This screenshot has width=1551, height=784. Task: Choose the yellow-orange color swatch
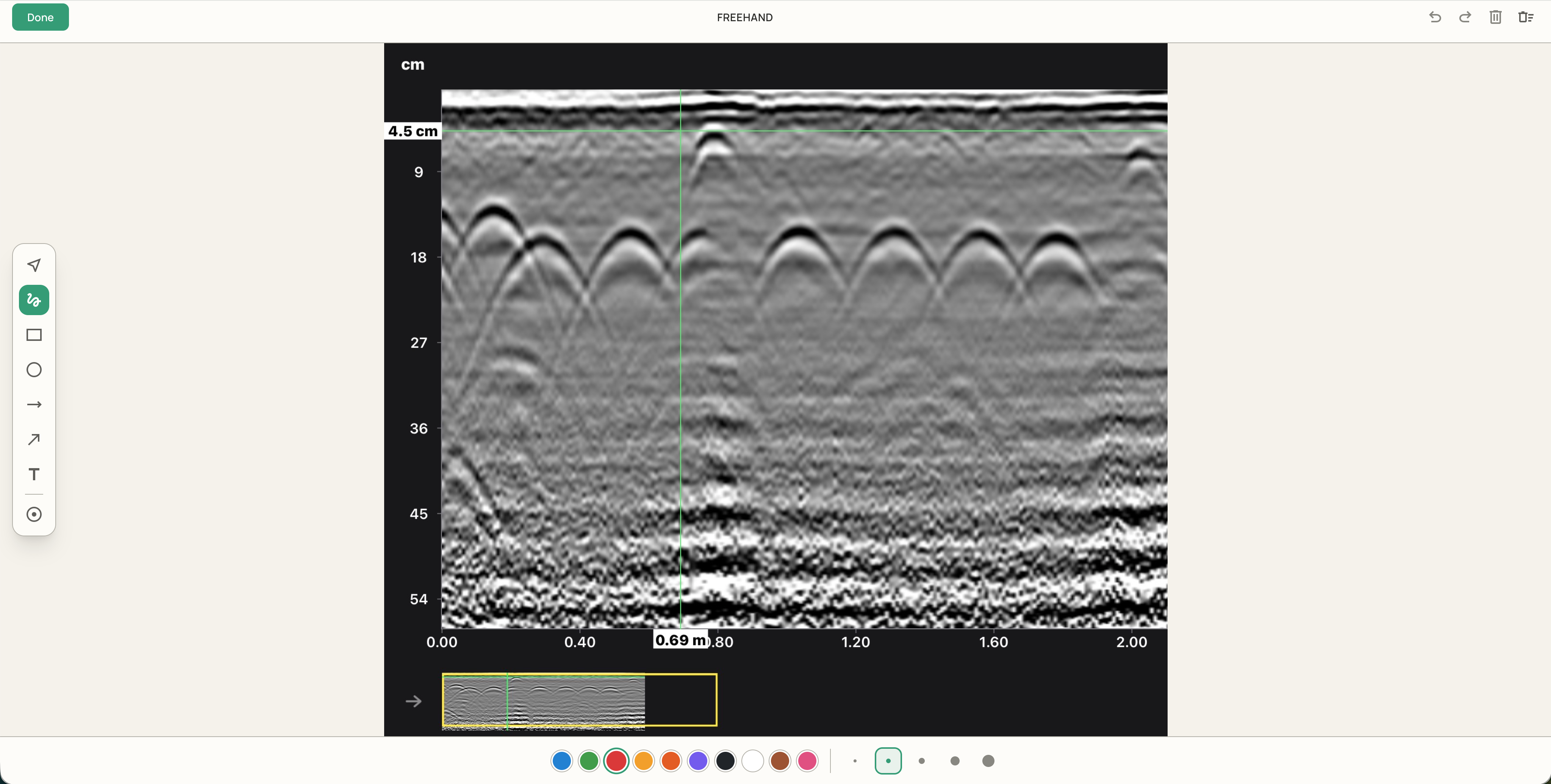[x=644, y=761]
